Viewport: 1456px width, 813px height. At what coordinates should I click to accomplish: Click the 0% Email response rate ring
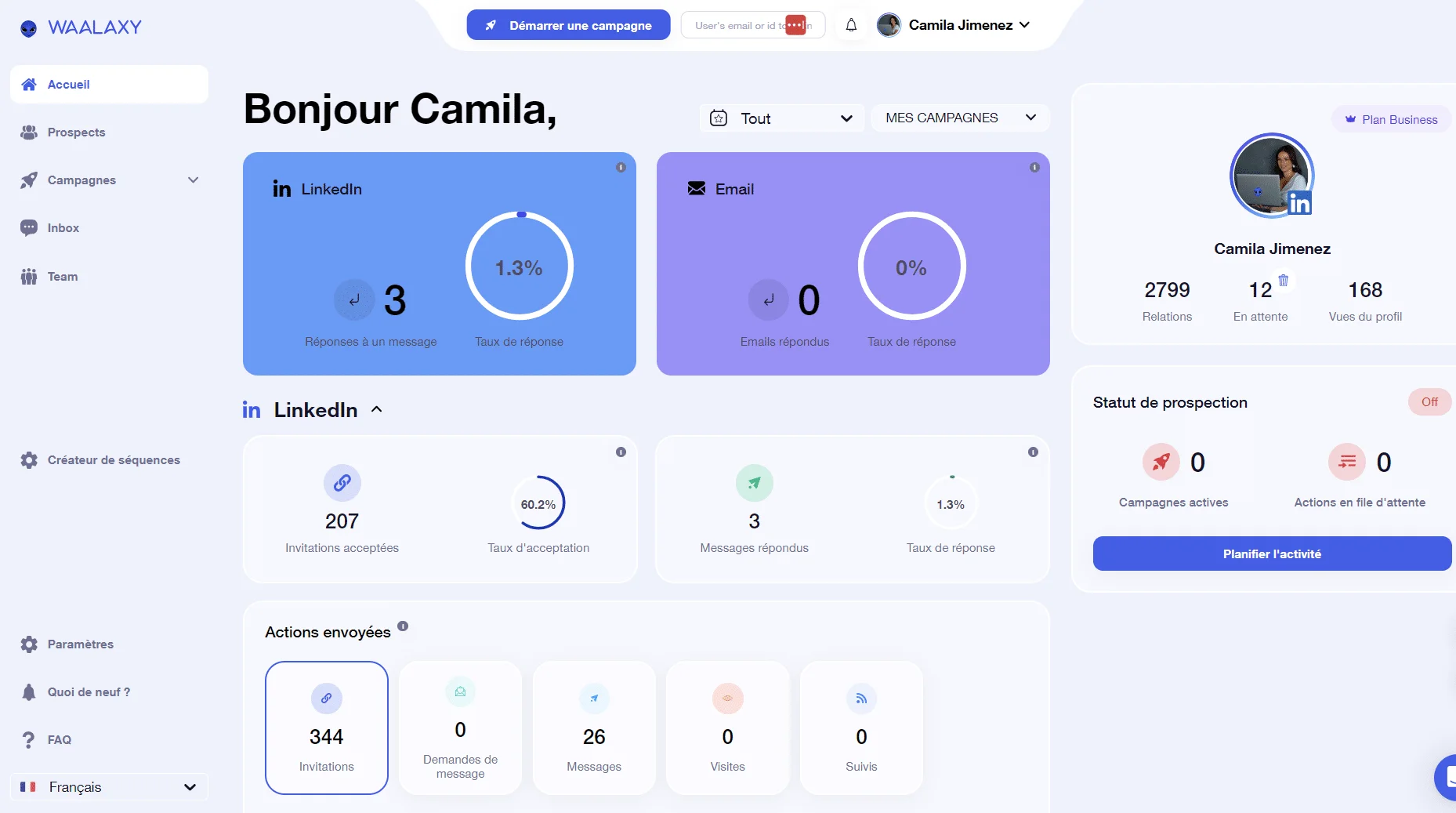click(x=912, y=266)
